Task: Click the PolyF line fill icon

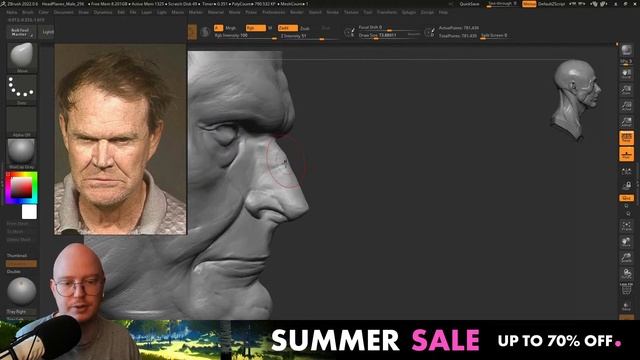Action: coord(626,289)
